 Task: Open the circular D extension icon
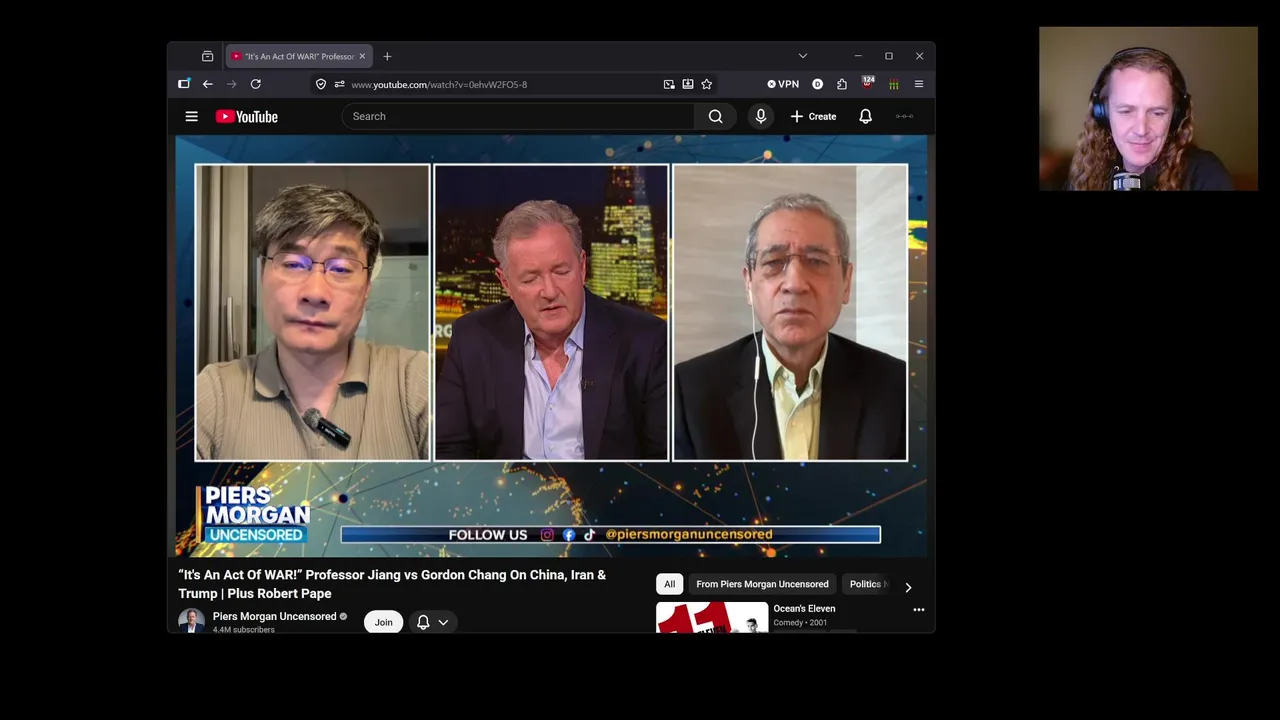tap(817, 84)
